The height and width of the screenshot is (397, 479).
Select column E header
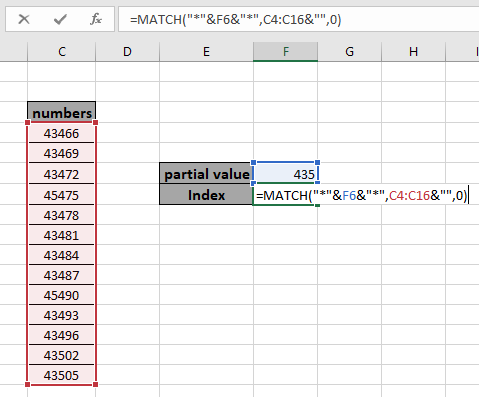click(206, 52)
